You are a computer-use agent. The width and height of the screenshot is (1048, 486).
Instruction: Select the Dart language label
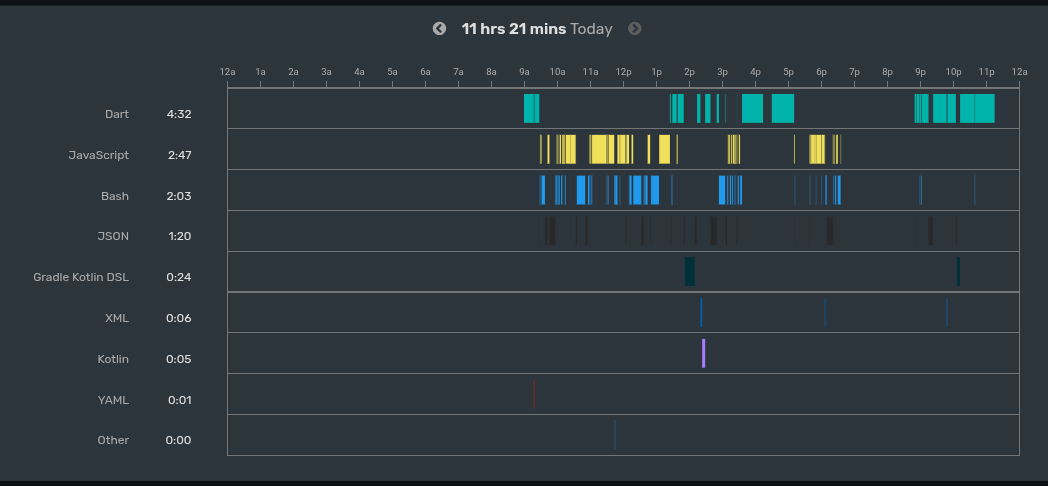[x=117, y=114]
